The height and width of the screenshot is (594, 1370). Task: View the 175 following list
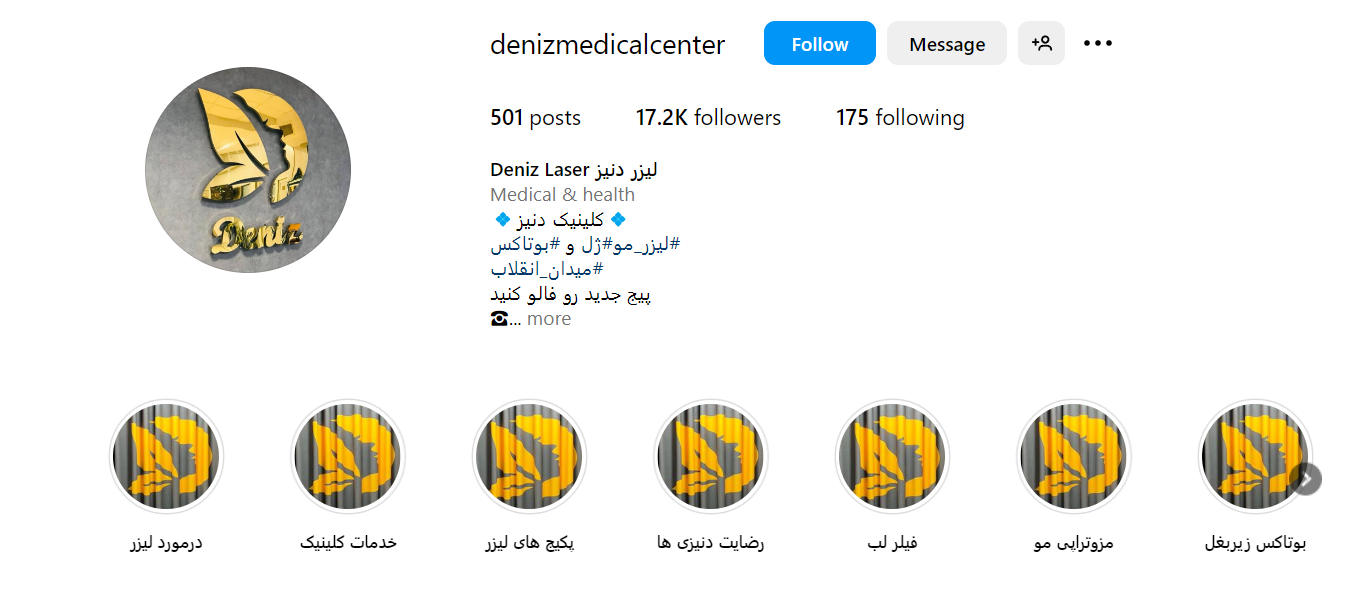pyautogui.click(x=900, y=118)
